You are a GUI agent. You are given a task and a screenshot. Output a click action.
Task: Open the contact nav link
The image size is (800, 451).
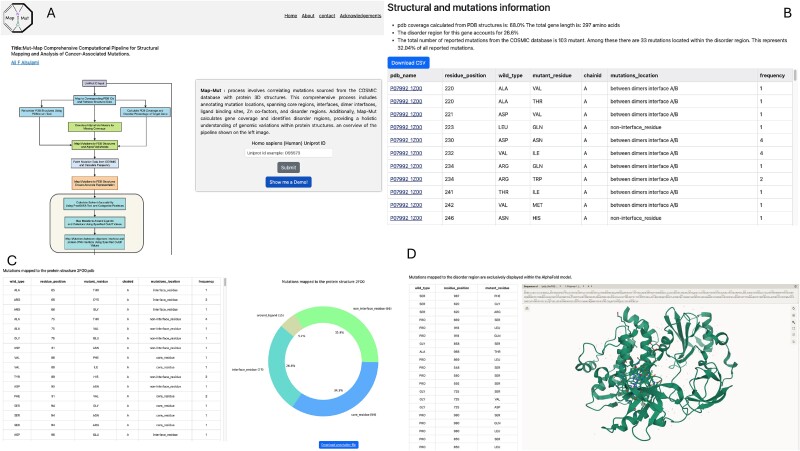coord(327,16)
